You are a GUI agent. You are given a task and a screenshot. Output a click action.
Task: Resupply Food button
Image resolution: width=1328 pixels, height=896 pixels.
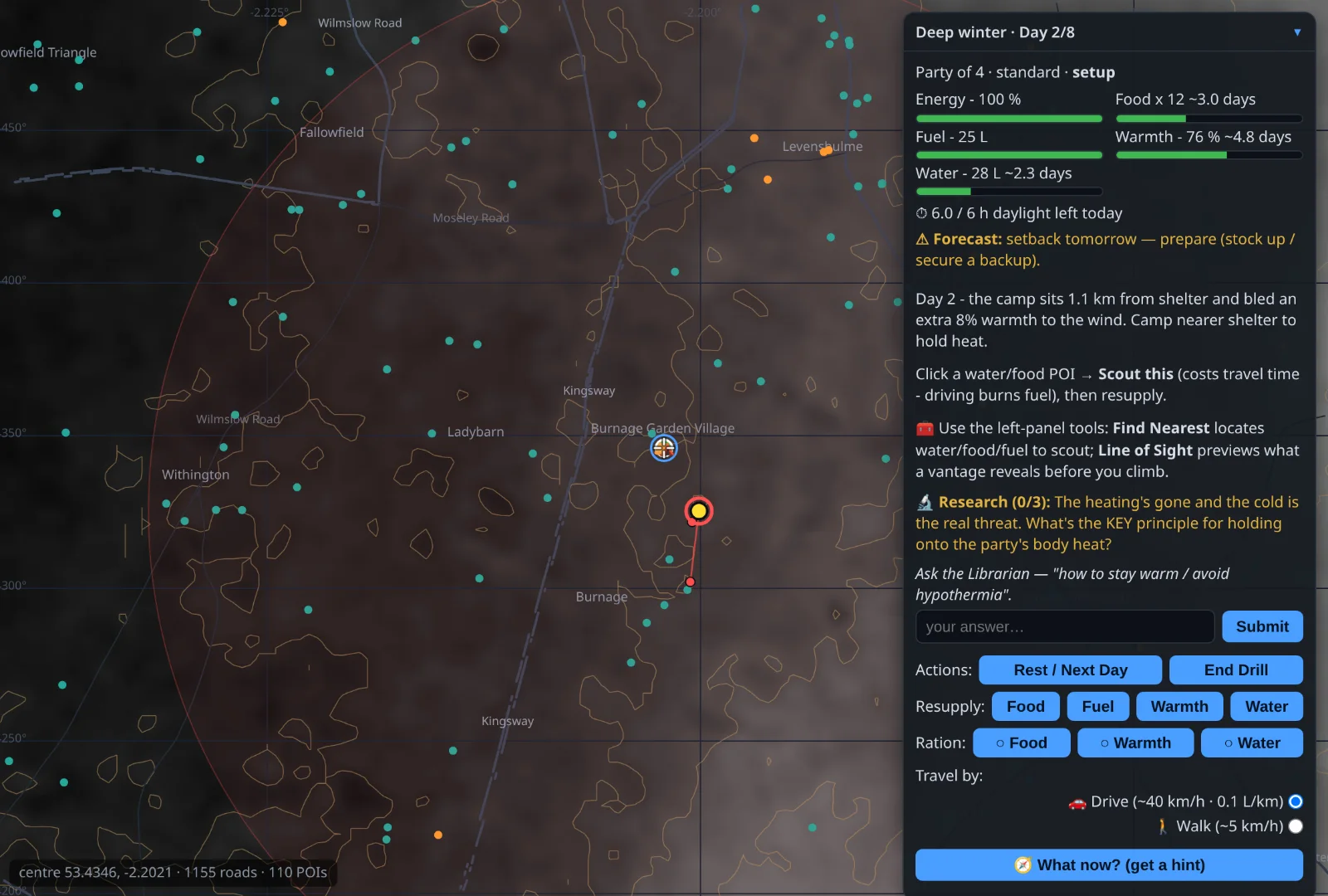(1025, 707)
